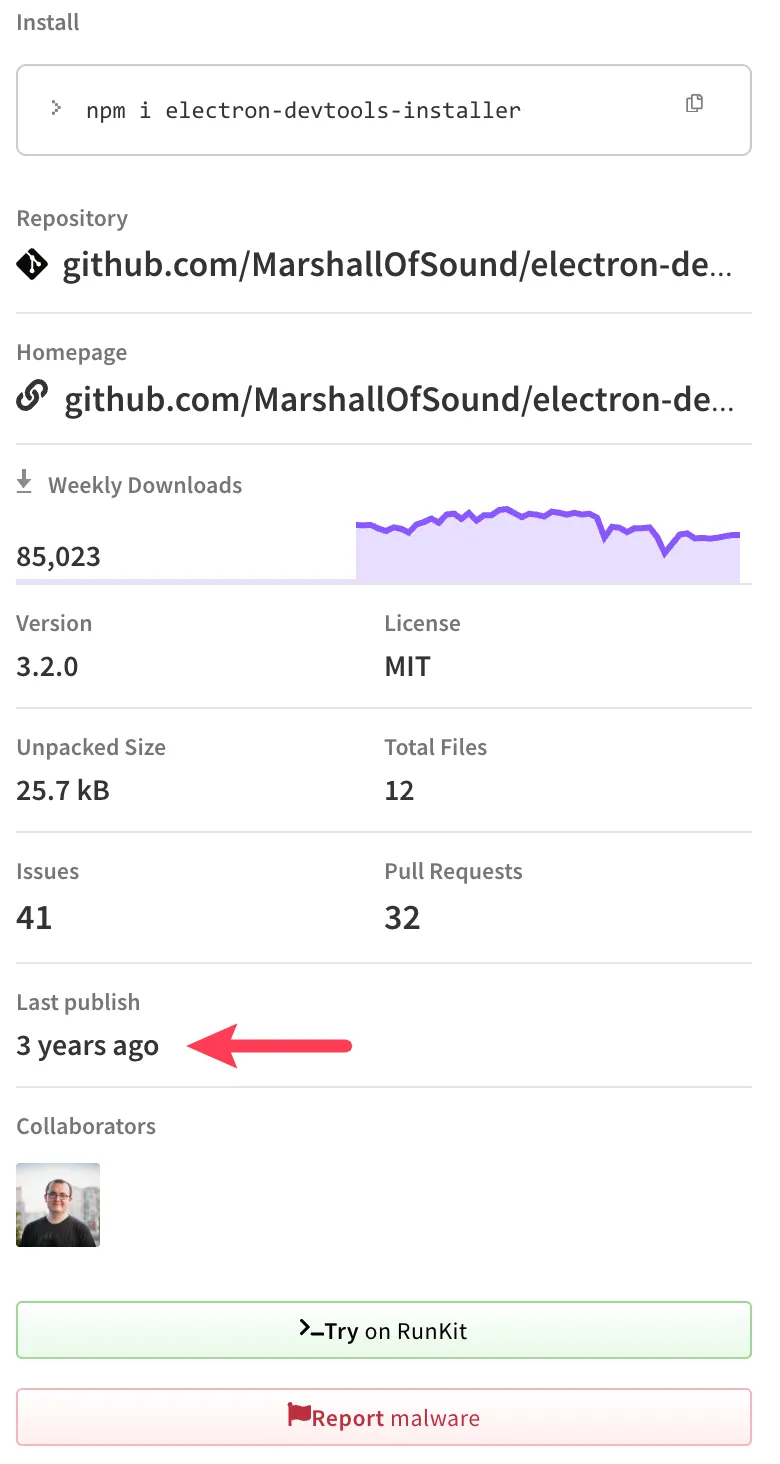The width and height of the screenshot is (780, 1464).
Task: Copy the npm install command icon
Action: [694, 104]
